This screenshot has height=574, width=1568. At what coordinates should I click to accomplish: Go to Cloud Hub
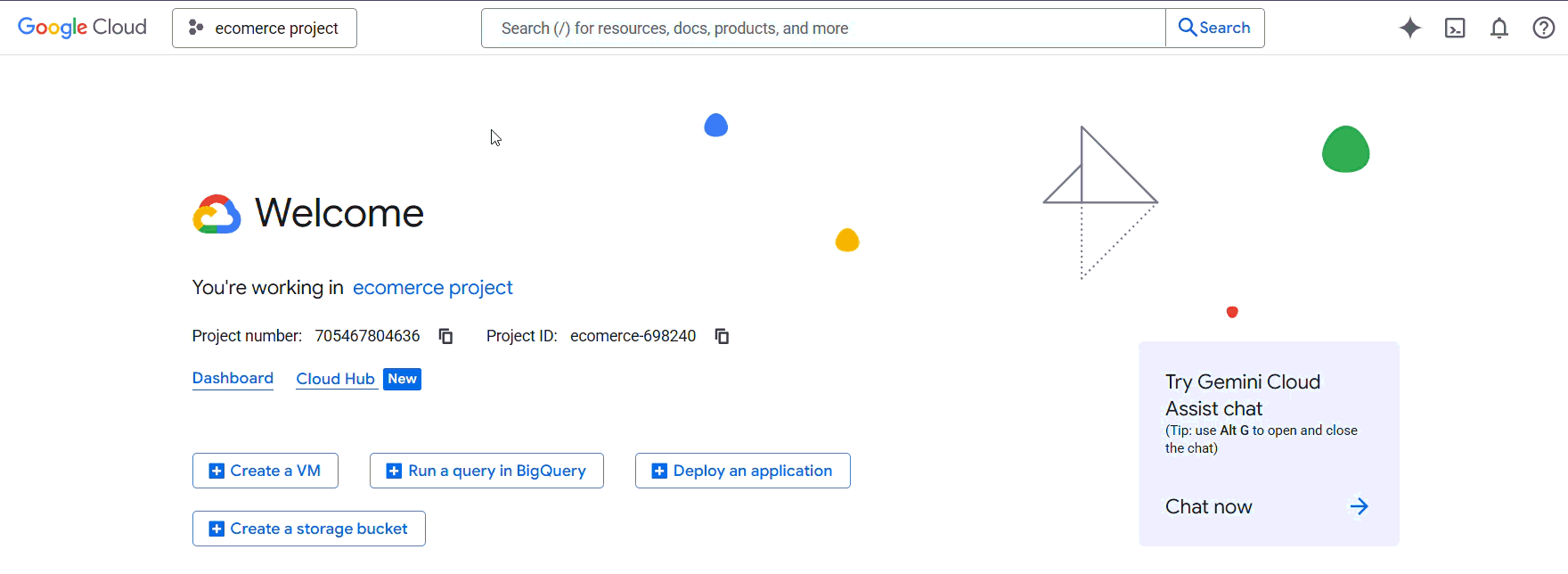(335, 379)
